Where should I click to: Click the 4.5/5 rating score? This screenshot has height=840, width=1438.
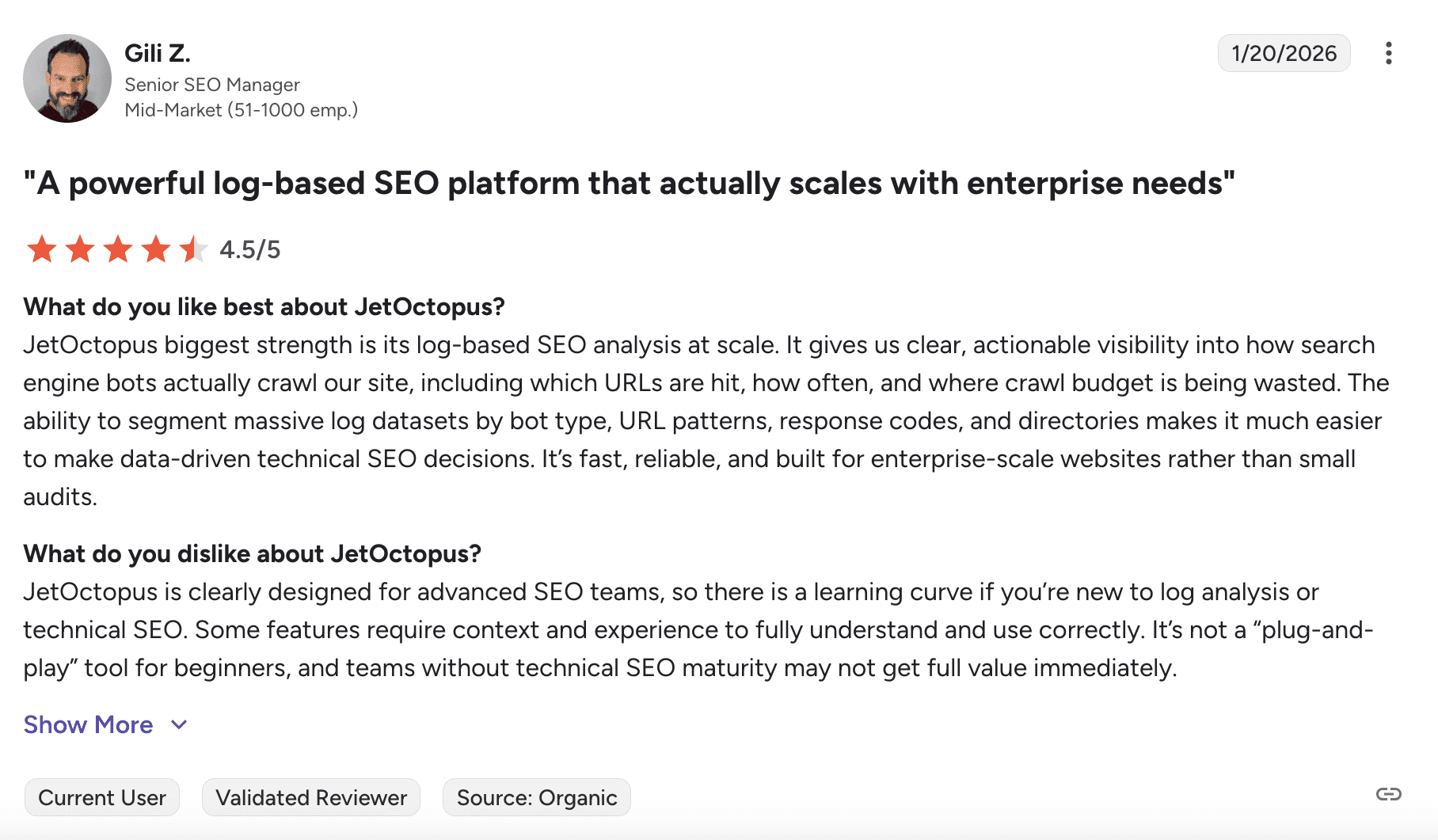pyautogui.click(x=250, y=249)
